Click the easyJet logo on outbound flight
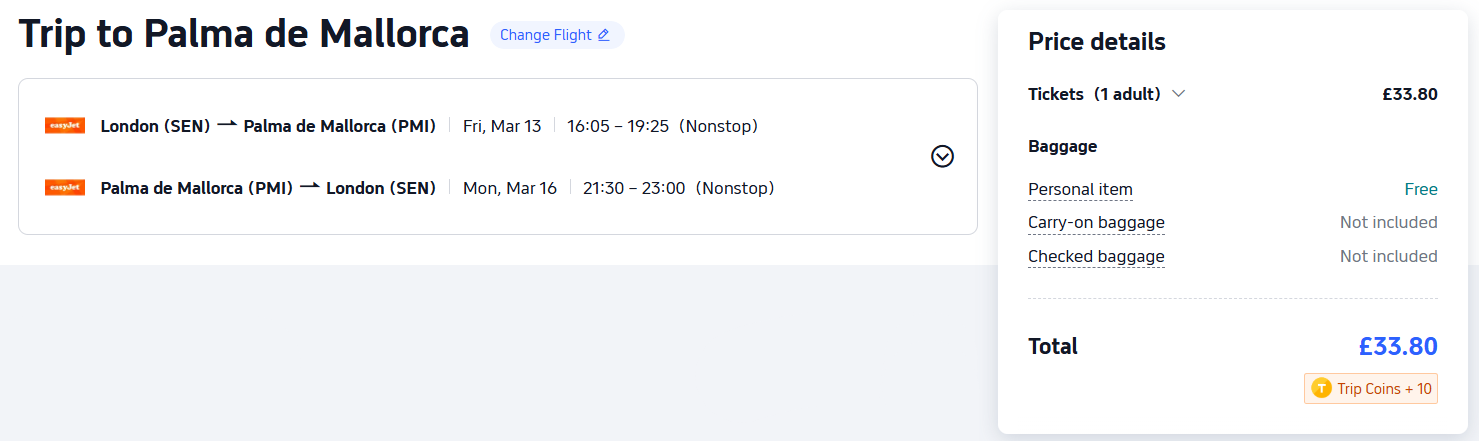The image size is (1479, 441). [x=65, y=126]
